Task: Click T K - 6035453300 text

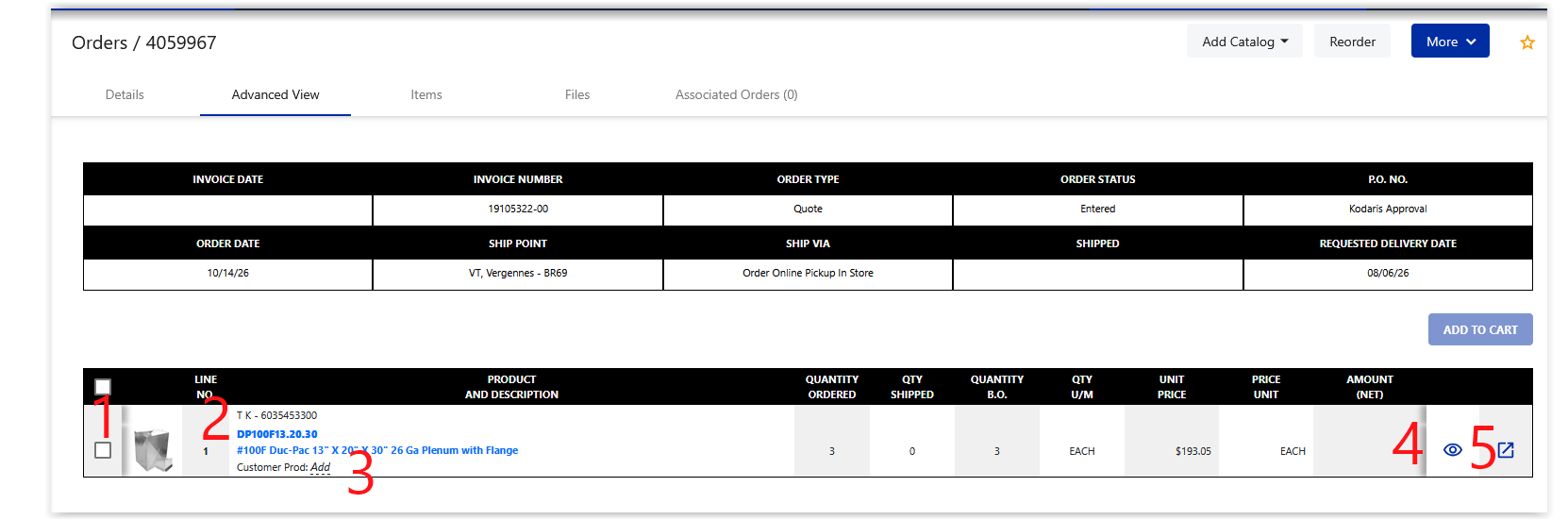Action: point(276,415)
